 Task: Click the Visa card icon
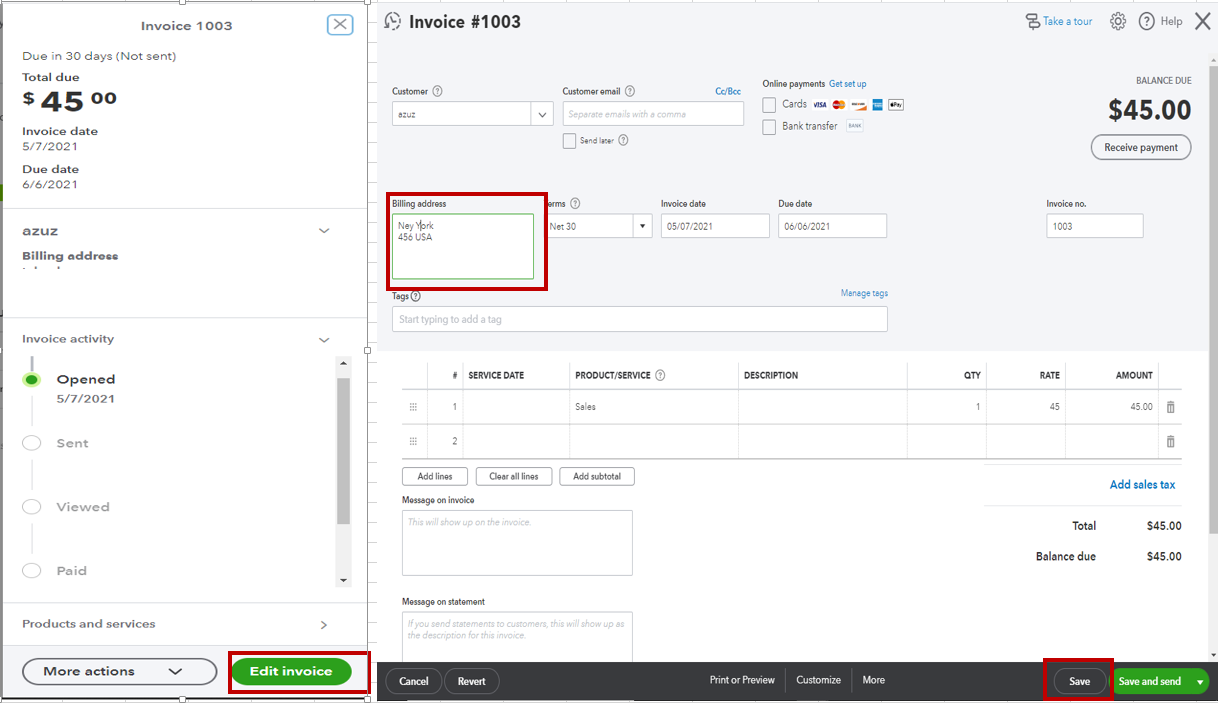pyautogui.click(x=818, y=104)
